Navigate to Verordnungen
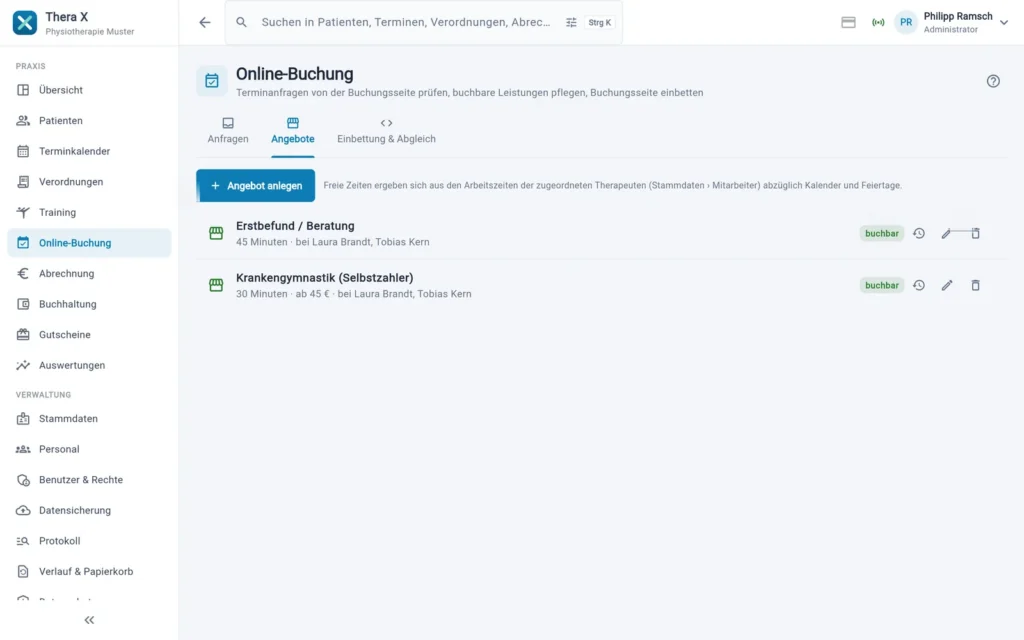 click(x=89, y=182)
